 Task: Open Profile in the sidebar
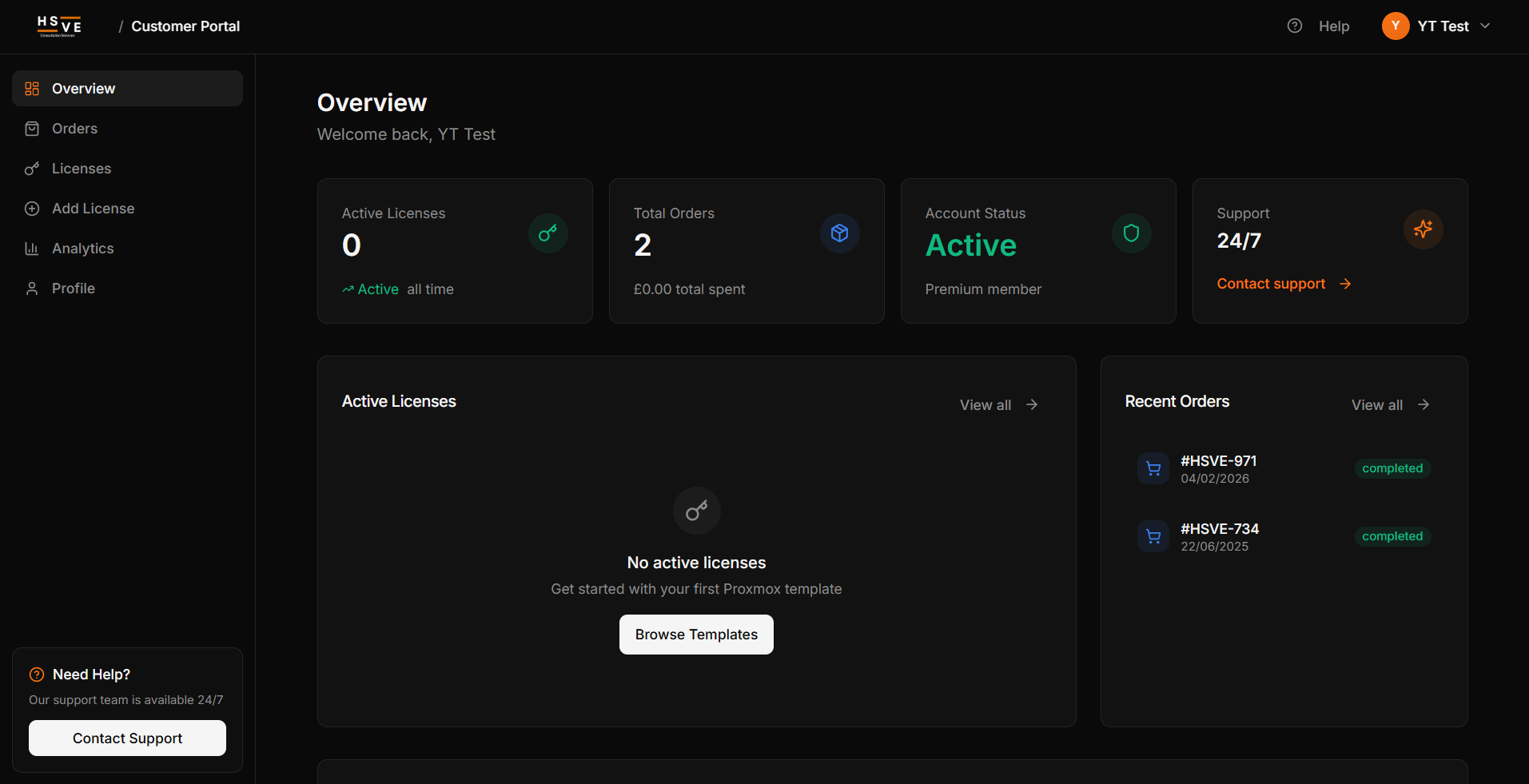click(127, 289)
